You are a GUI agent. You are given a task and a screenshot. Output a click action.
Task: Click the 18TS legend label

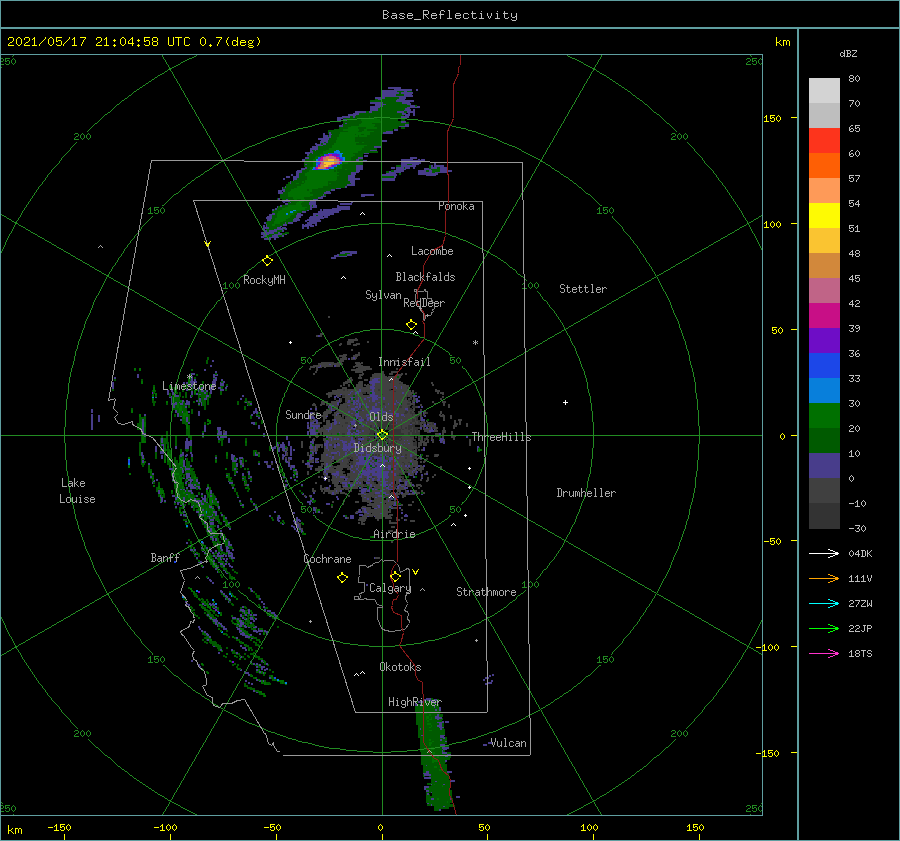coord(860,653)
